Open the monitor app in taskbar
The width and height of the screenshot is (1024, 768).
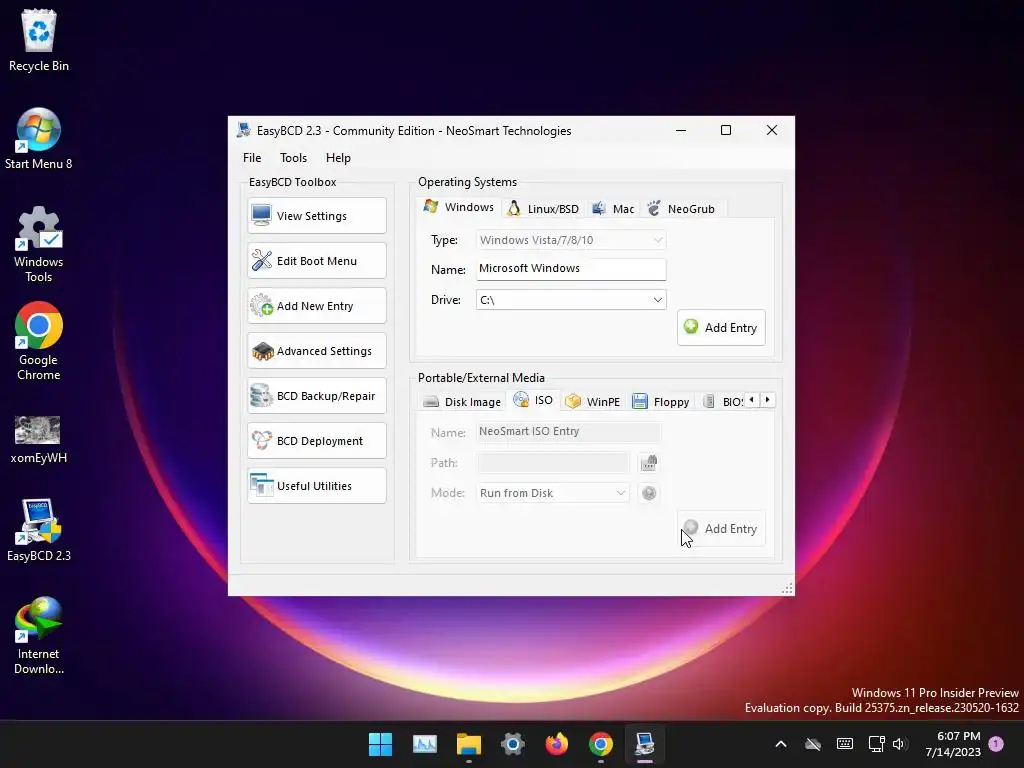click(424, 744)
